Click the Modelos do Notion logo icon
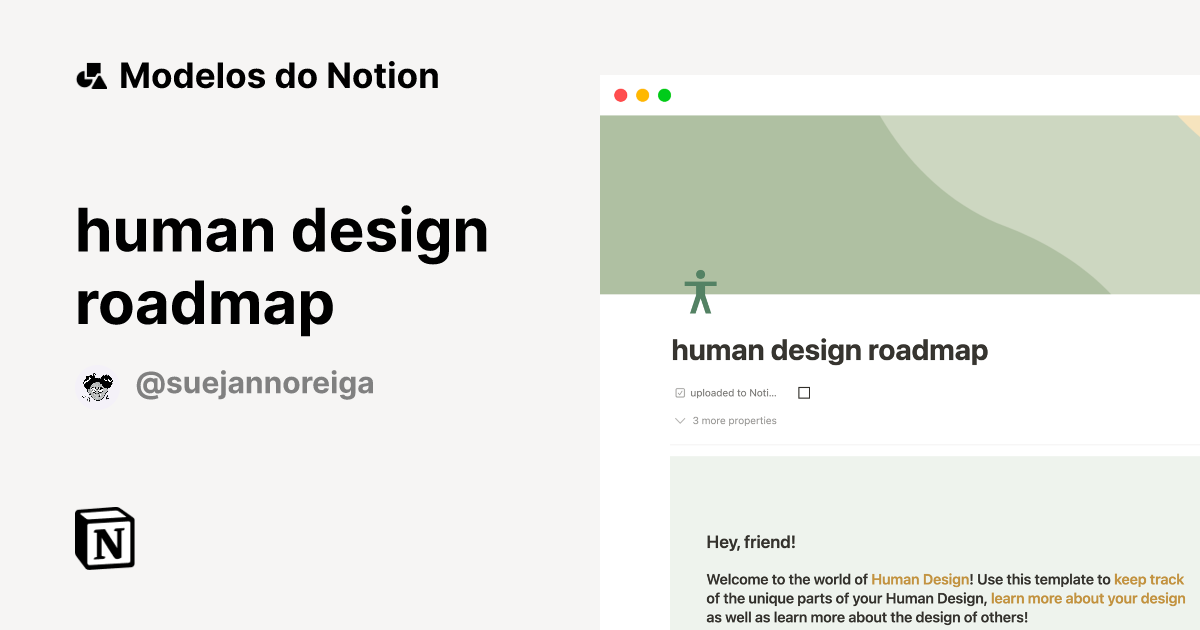Image resolution: width=1200 pixels, height=630 pixels. [91, 75]
